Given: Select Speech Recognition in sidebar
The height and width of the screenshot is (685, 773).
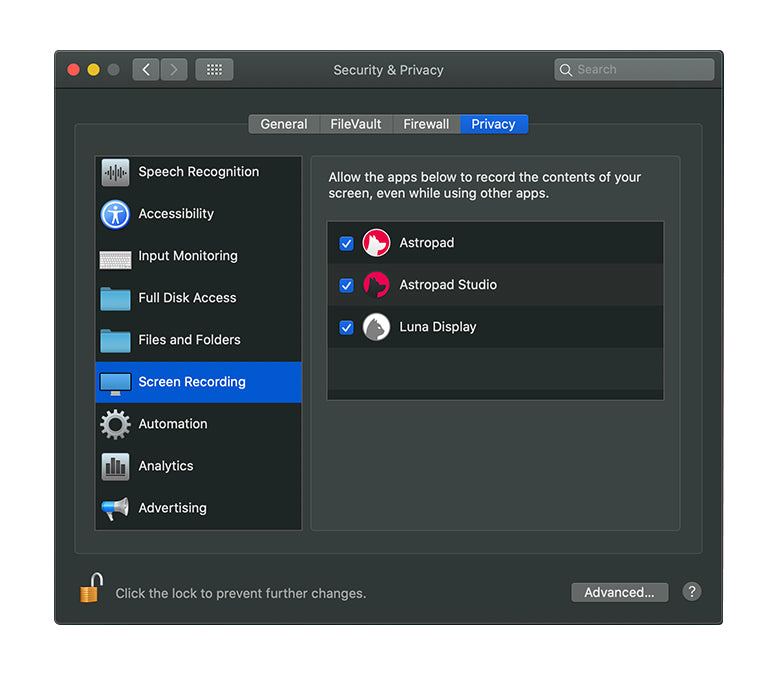Looking at the screenshot, I should tap(198, 172).
